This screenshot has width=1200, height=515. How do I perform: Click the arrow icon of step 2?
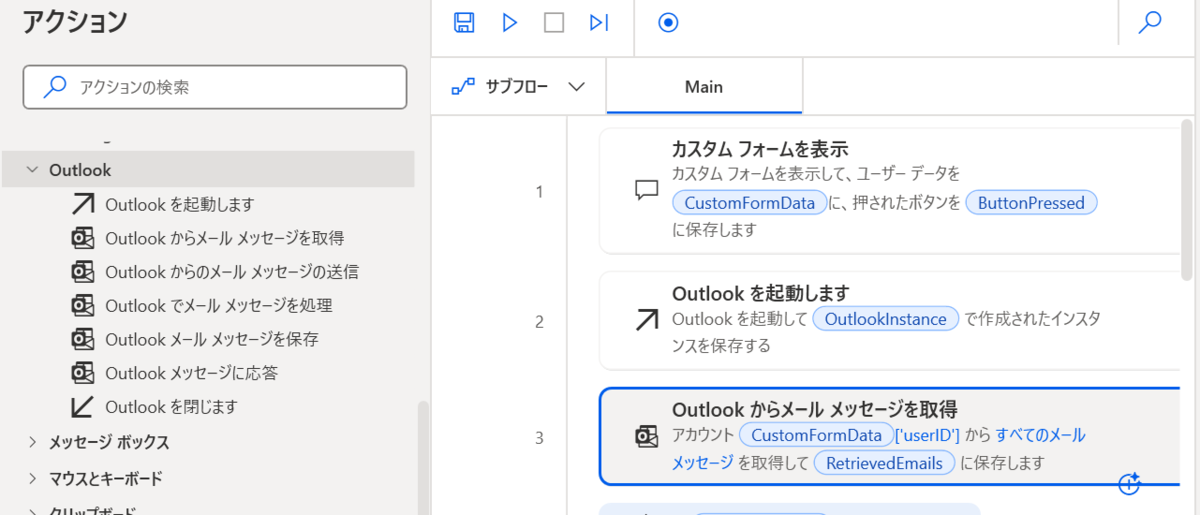[x=647, y=320]
